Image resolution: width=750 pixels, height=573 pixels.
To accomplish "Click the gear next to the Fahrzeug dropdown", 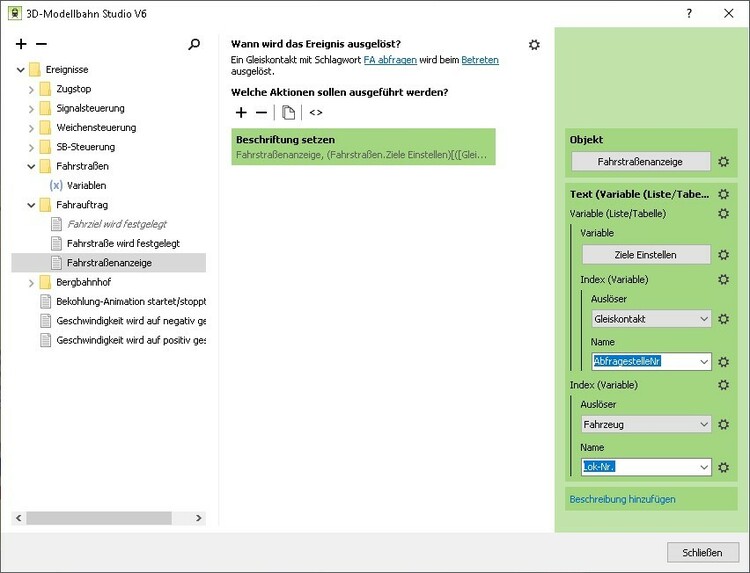I will click(724, 424).
